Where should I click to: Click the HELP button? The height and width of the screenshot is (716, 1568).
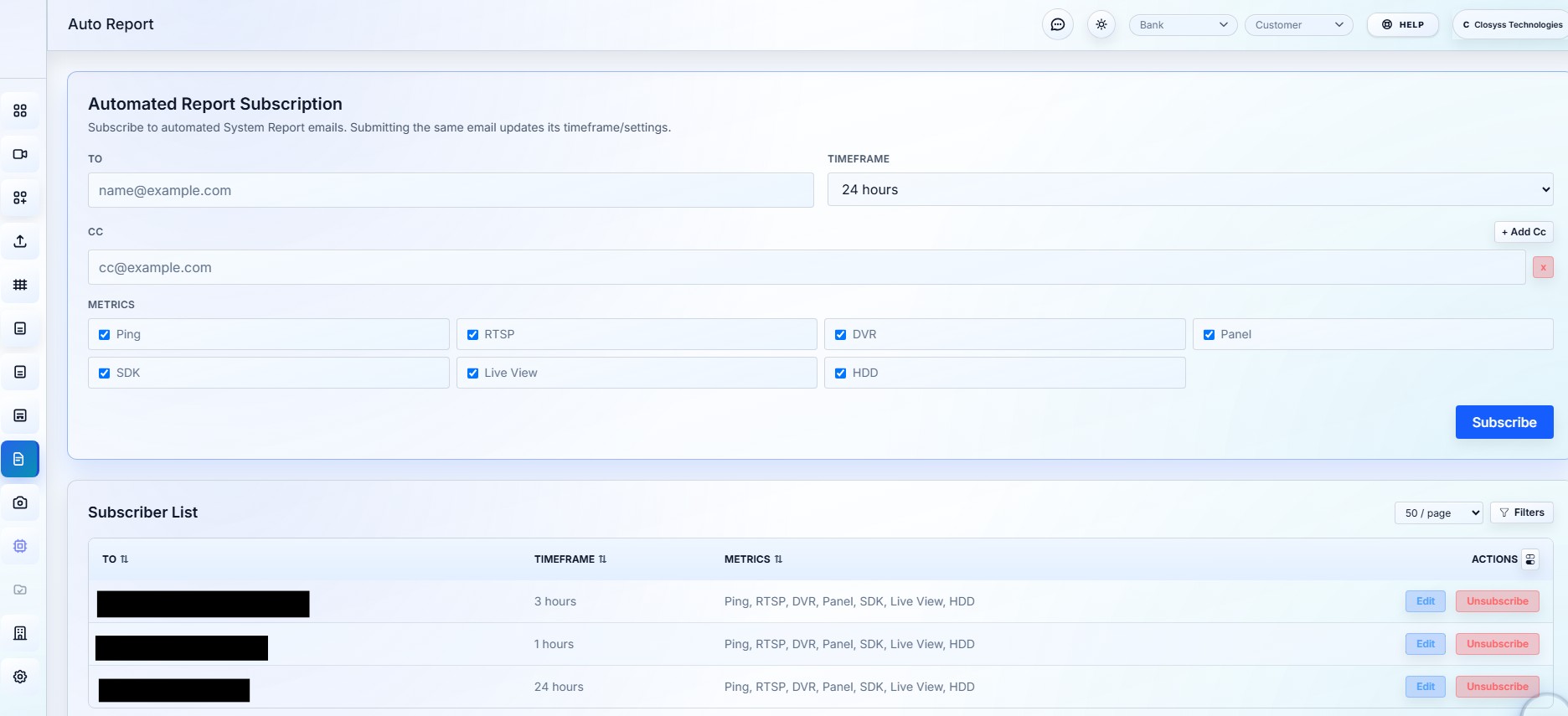[1402, 25]
